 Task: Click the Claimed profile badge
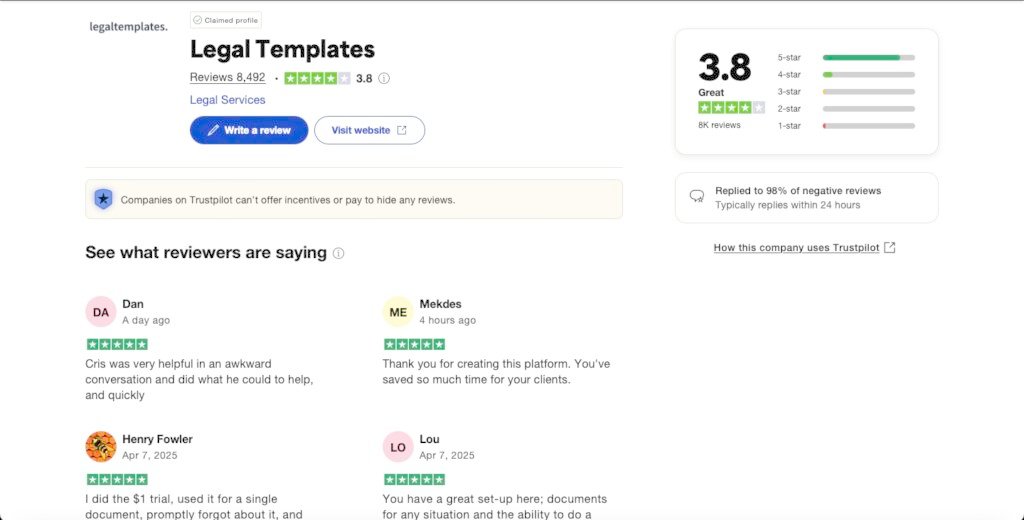pyautogui.click(x=226, y=19)
